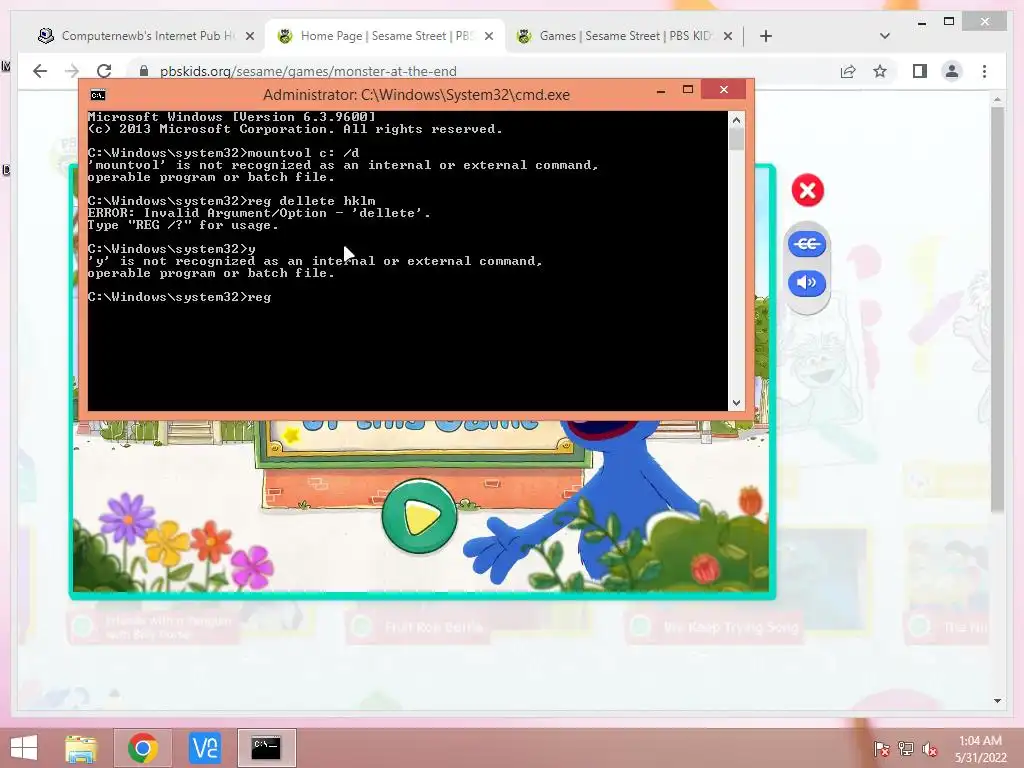
Task: Open the cmd window system menu icon
Action: pyautogui.click(x=98, y=95)
